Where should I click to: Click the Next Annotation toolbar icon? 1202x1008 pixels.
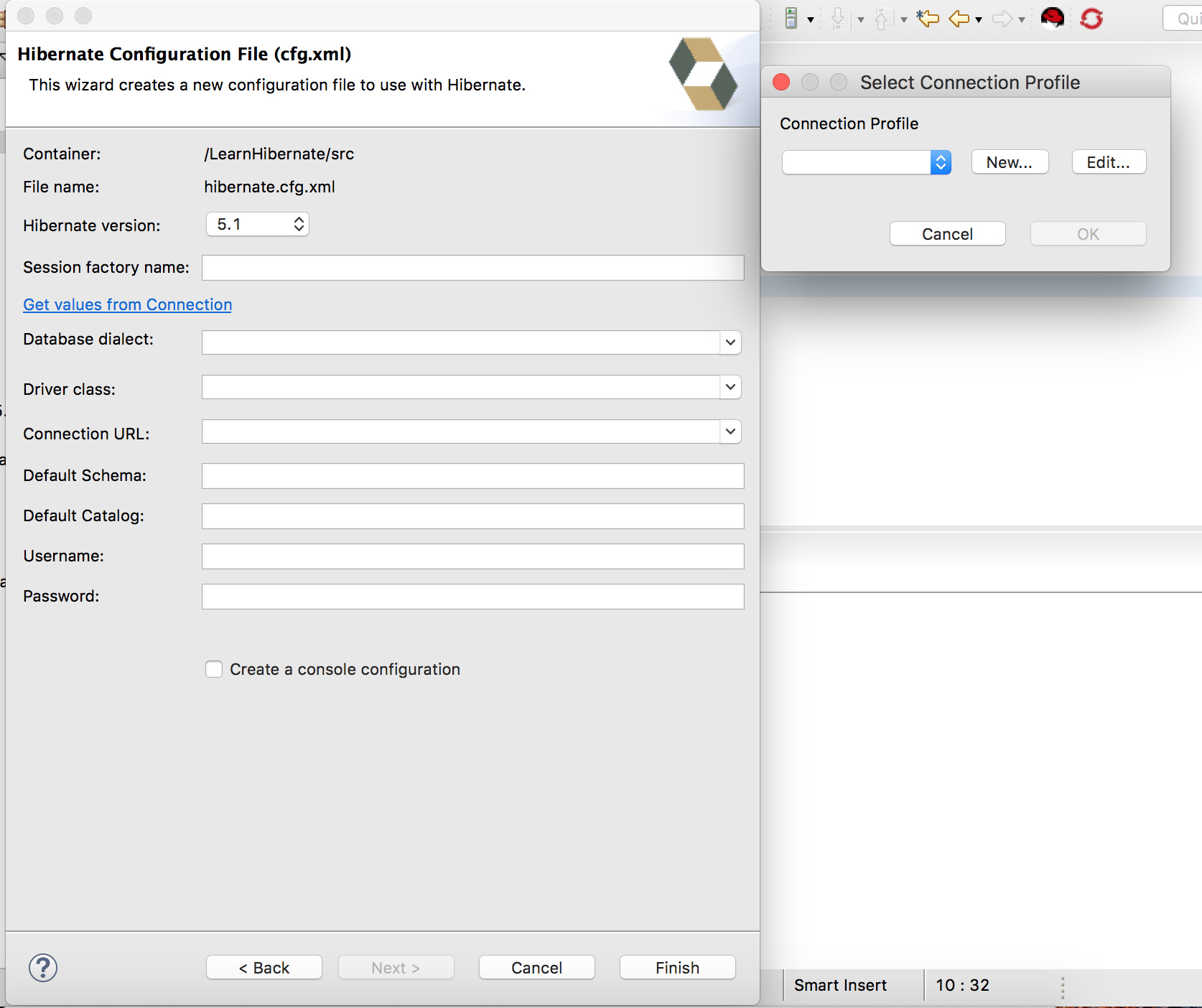click(840, 19)
